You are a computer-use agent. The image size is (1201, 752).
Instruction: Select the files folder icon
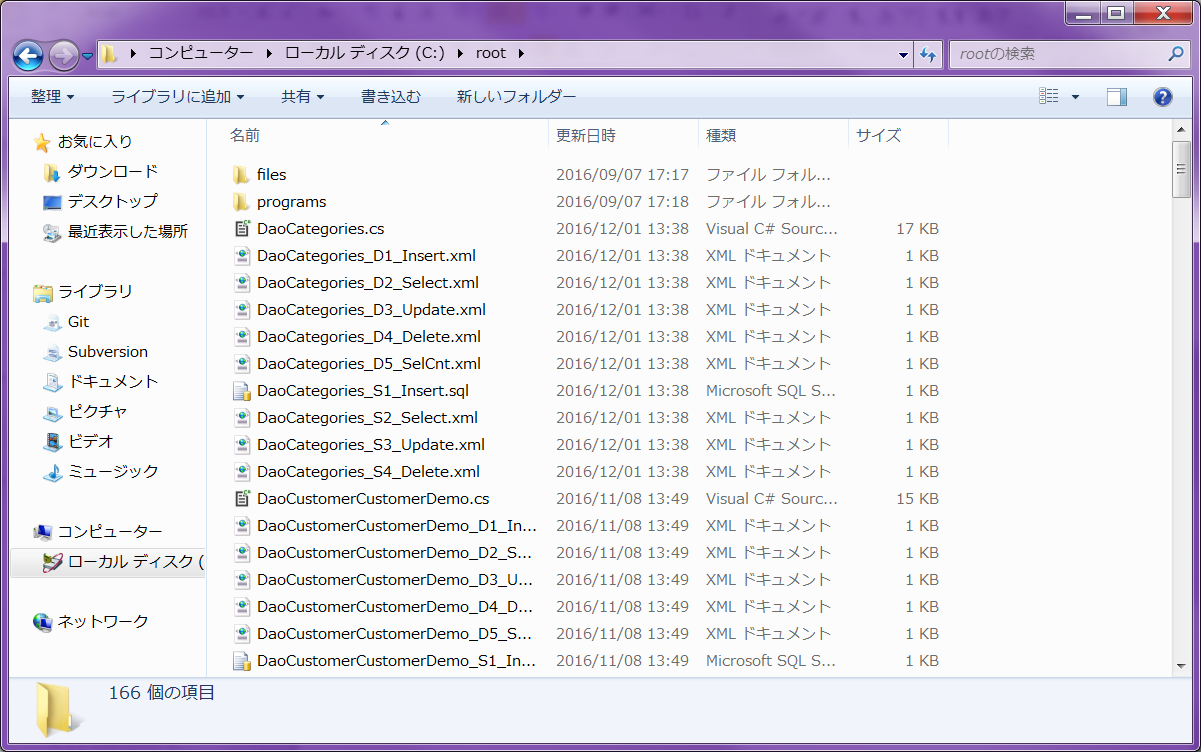241,175
